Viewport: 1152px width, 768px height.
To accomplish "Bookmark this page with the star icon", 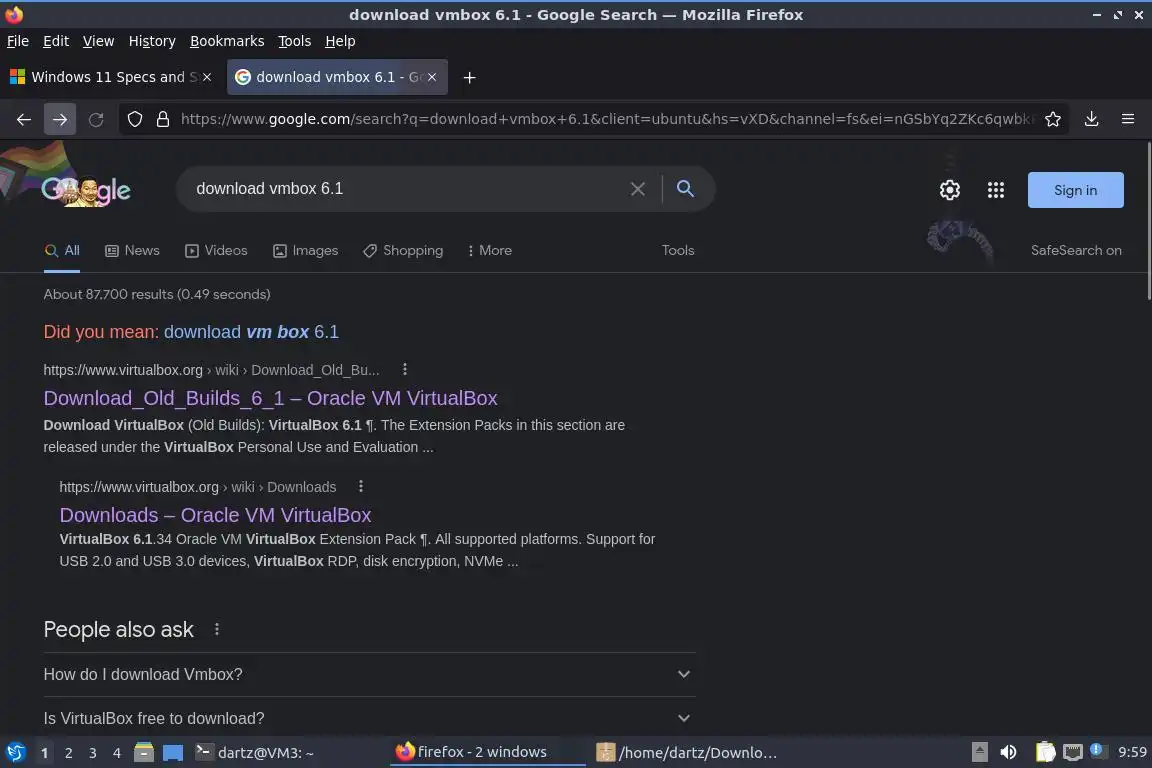I will 1053,119.
